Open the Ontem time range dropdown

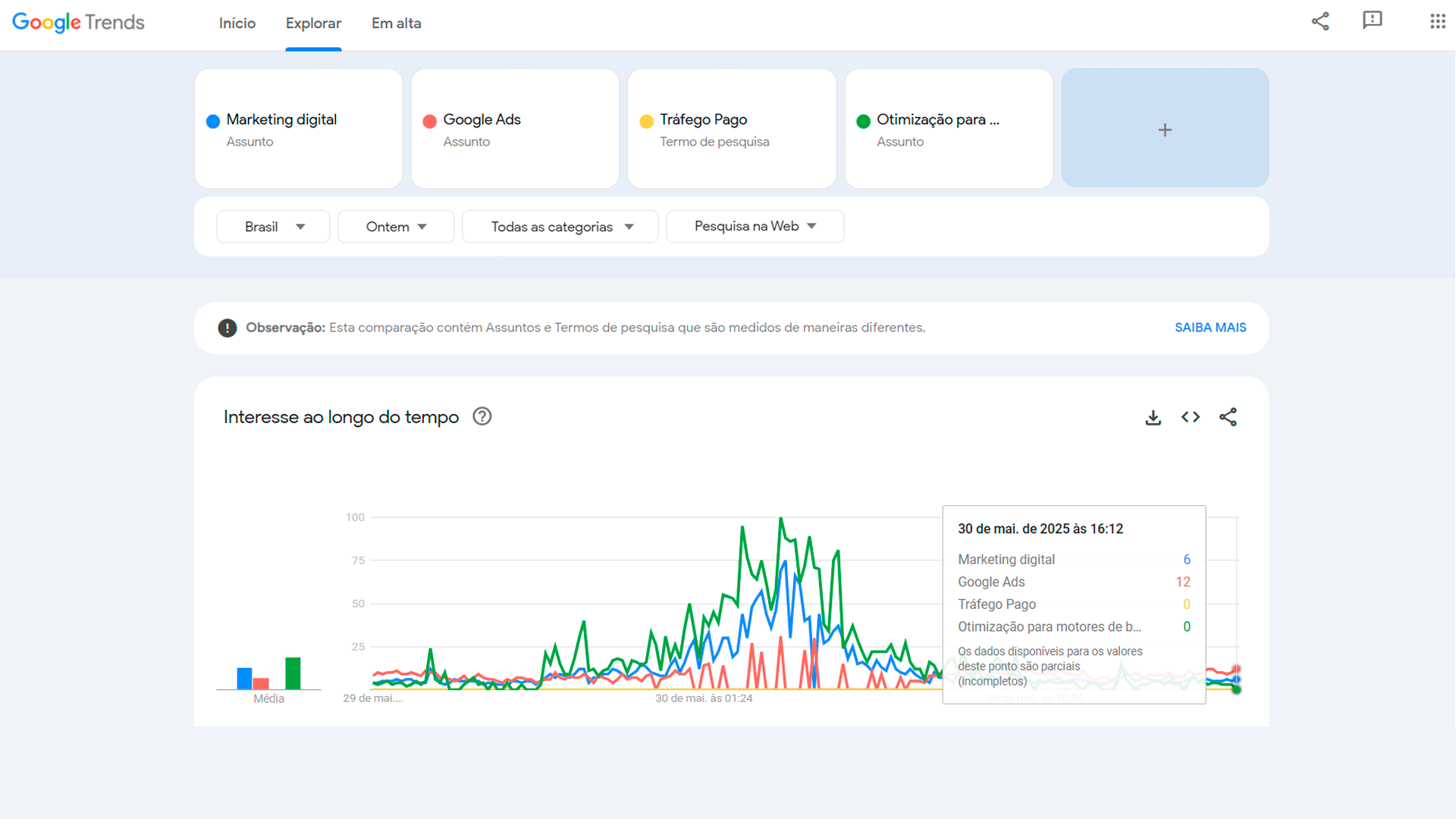pos(396,227)
